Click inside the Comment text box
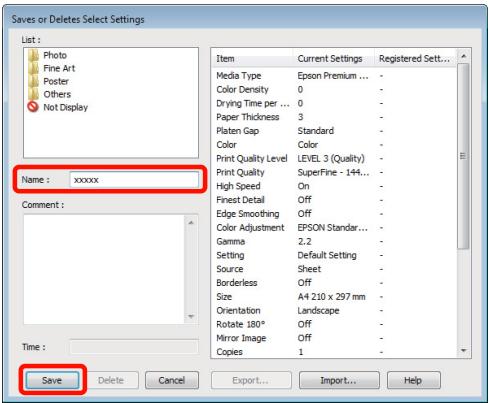 coord(104,269)
